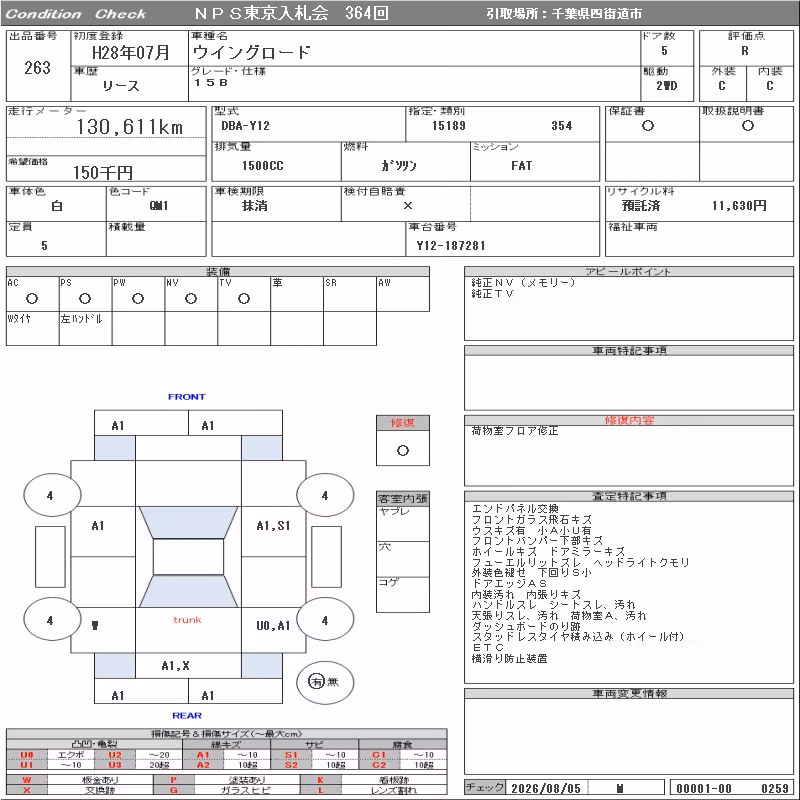Click the Wタイヤ equipment cell
Viewport: 800px width, 800px height.
[x=32, y=329]
